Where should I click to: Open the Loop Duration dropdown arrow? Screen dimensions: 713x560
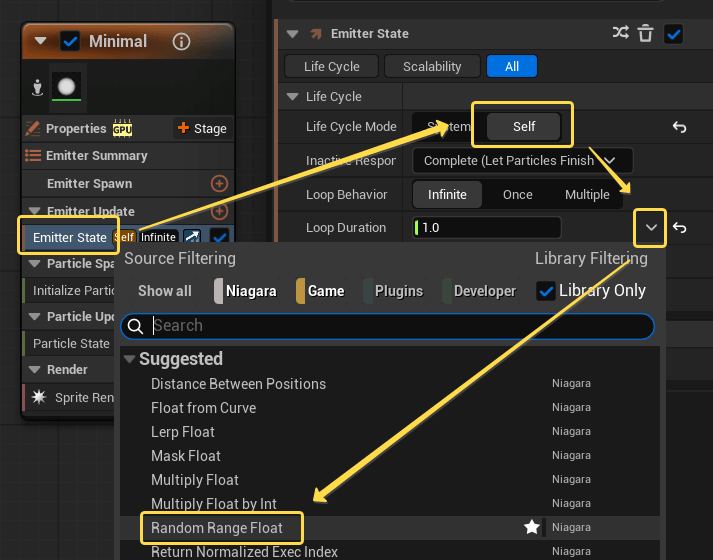coord(651,228)
